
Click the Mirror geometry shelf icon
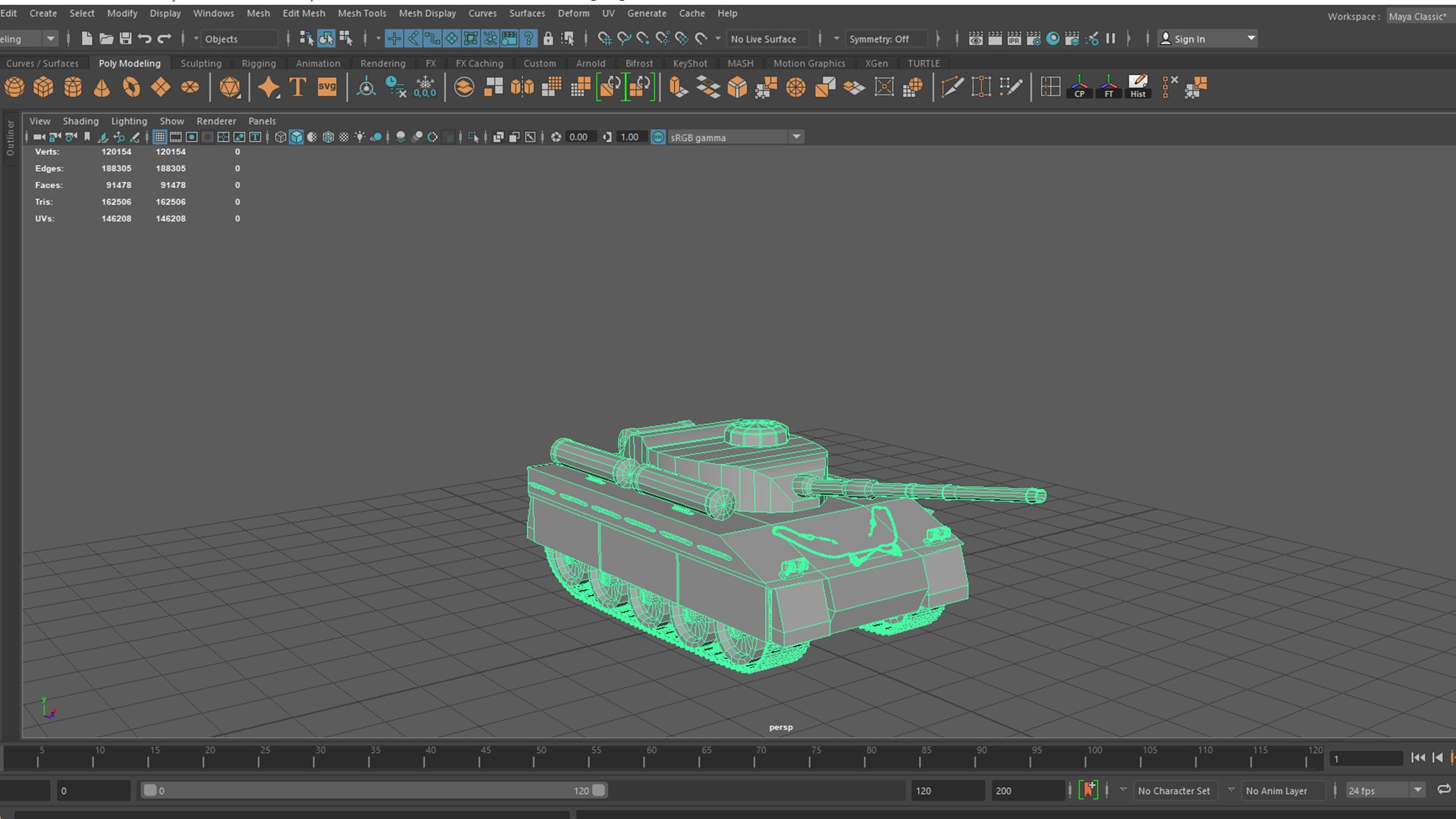tap(522, 87)
